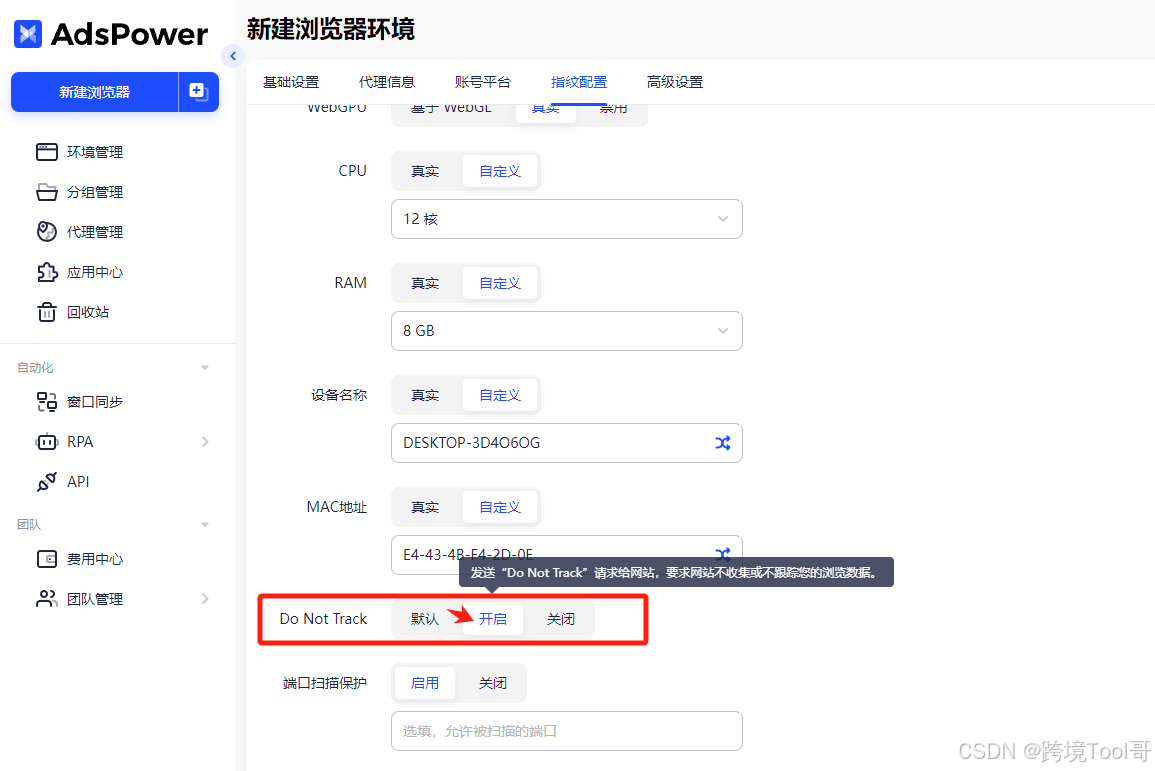Open the RAM dropdown showing 8 GB
This screenshot has width=1155, height=771.
click(566, 331)
